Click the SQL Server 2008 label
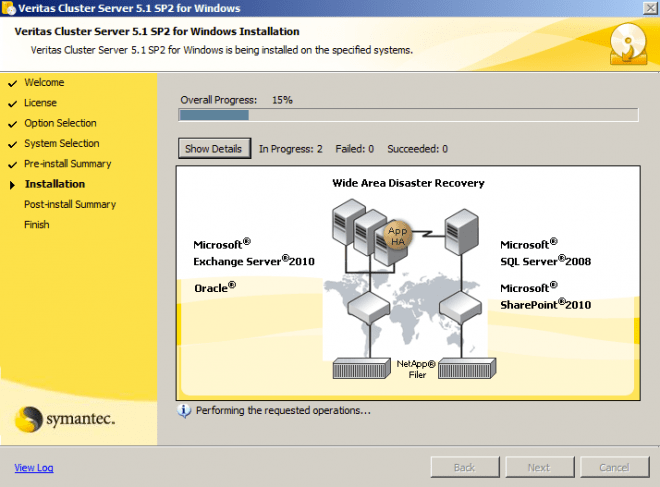Screen dimensions: 660x487 [546, 261]
